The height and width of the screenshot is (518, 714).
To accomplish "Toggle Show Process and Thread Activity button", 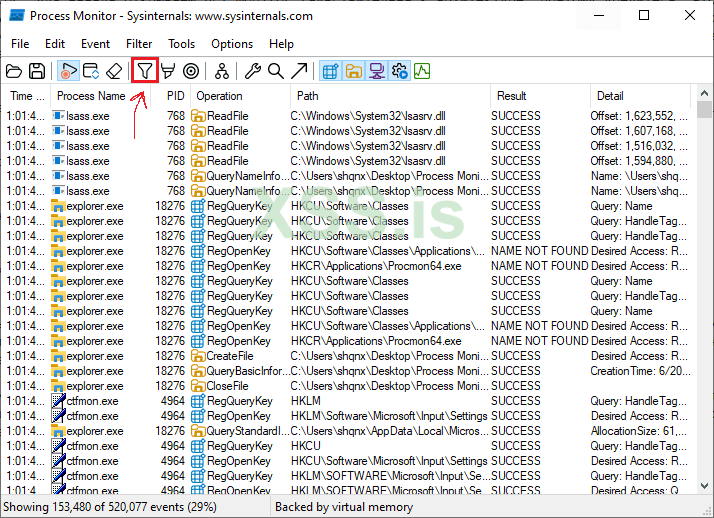I will (400, 71).
